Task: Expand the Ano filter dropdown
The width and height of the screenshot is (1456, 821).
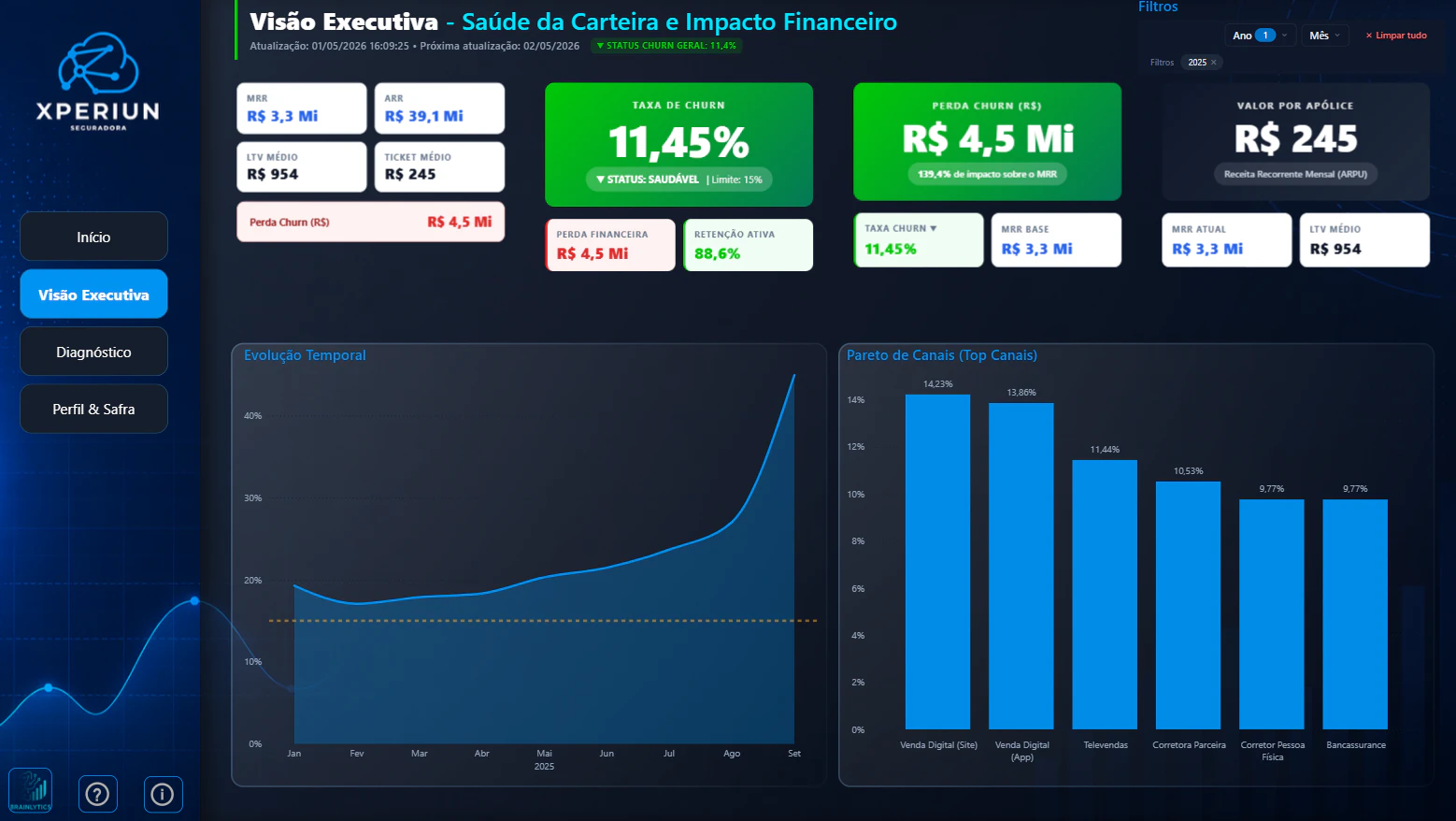Action: tap(1260, 36)
